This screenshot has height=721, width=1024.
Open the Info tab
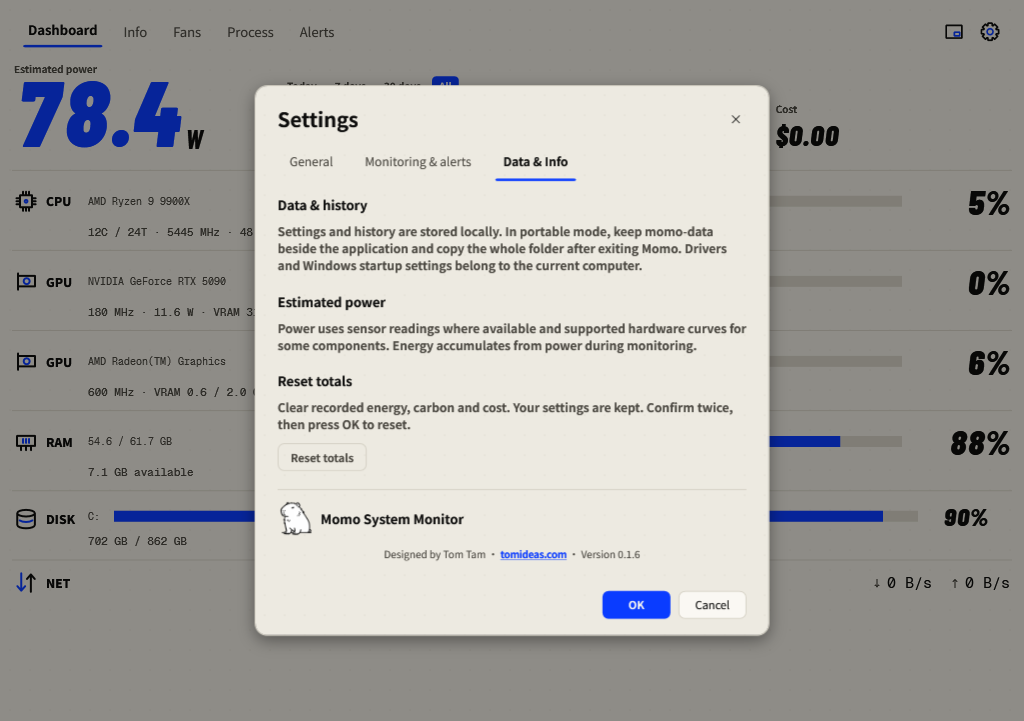point(135,32)
